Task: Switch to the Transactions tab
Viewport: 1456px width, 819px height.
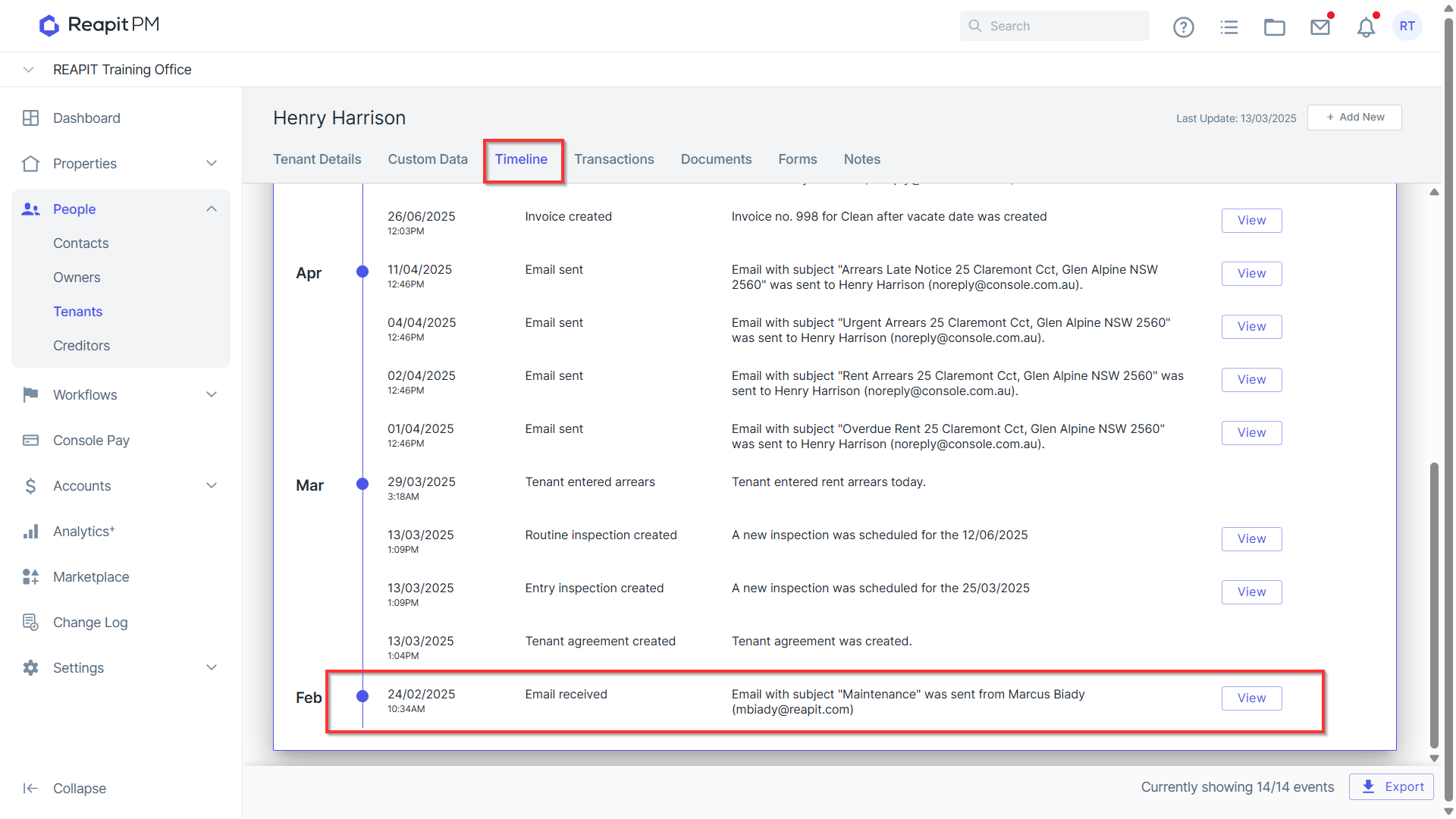Action: 614,159
